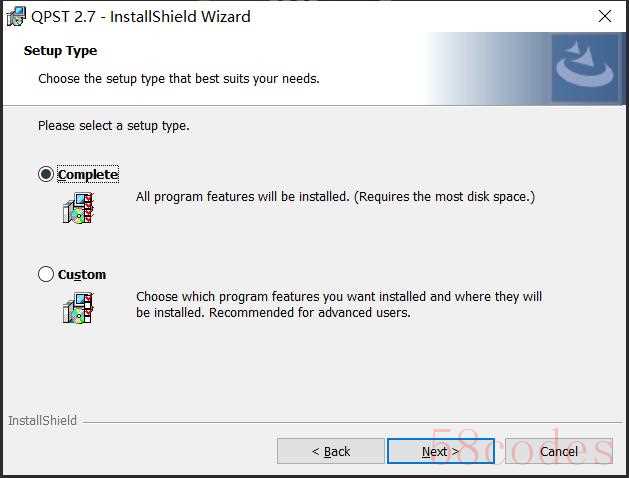
Task: Click the 'Please select a setup type.' text
Action: (x=114, y=126)
